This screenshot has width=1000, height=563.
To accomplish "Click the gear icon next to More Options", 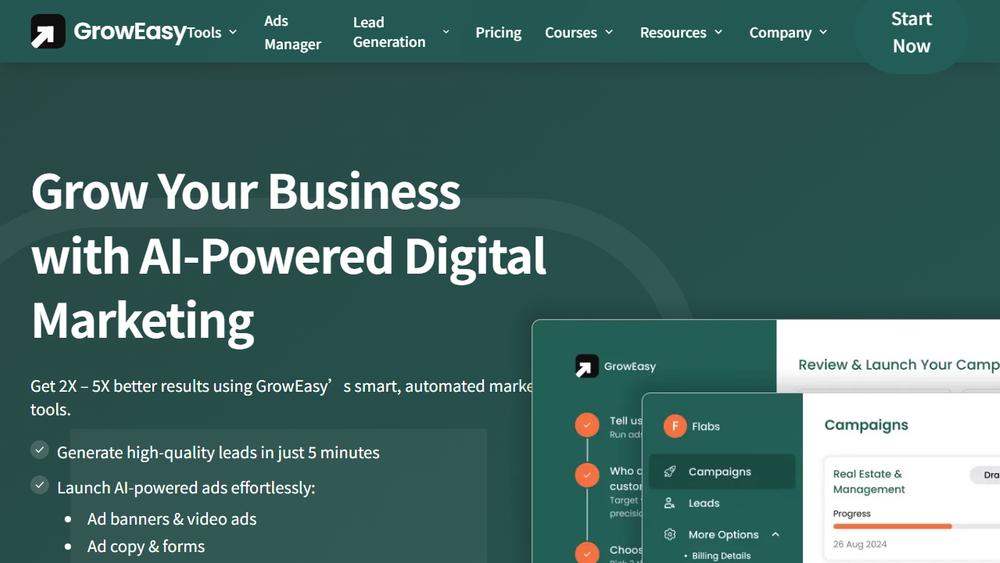I will (x=670, y=534).
